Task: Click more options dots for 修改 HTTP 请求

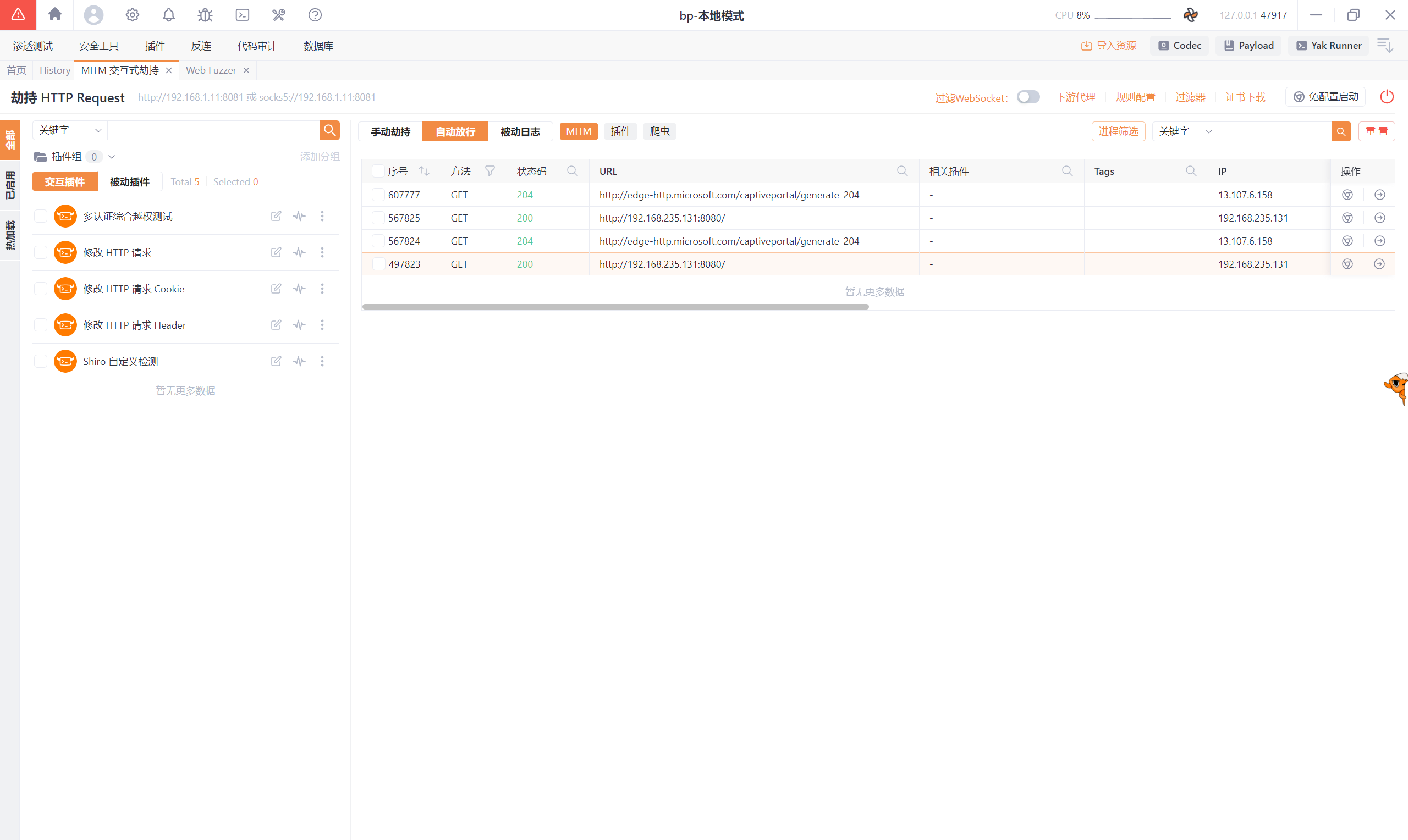Action: click(322, 252)
